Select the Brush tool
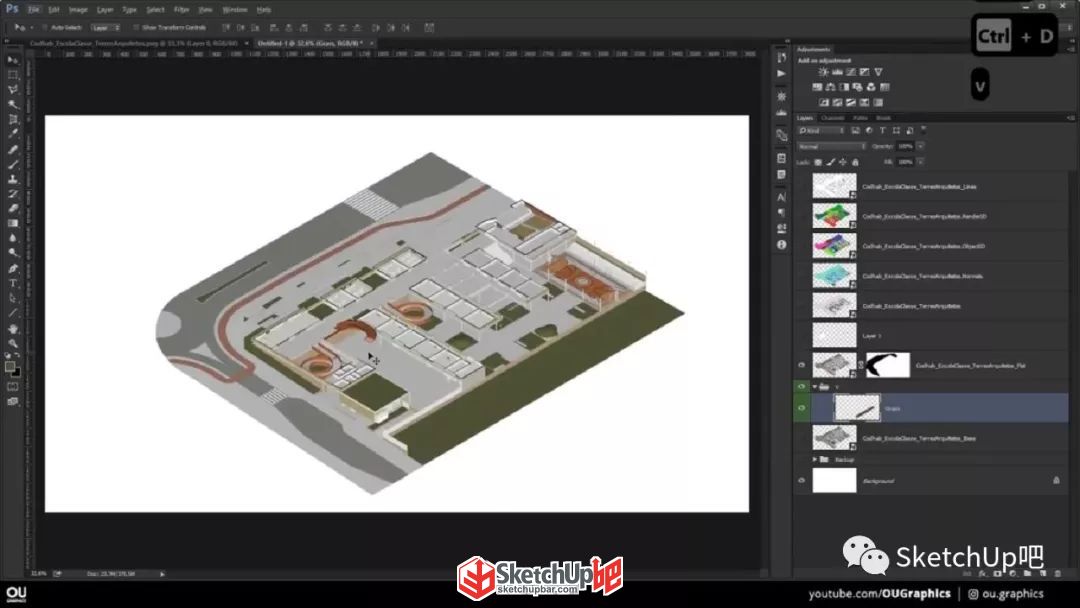The image size is (1080, 608). click(x=13, y=164)
